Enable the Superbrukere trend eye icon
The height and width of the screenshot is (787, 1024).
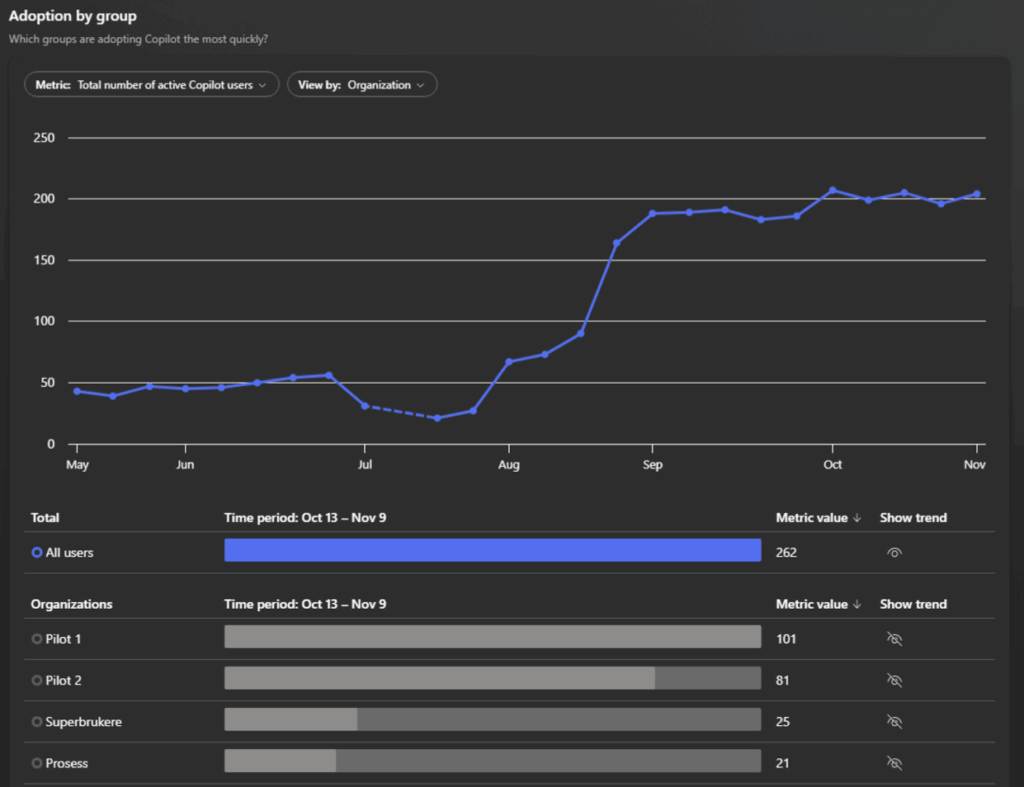coord(895,721)
